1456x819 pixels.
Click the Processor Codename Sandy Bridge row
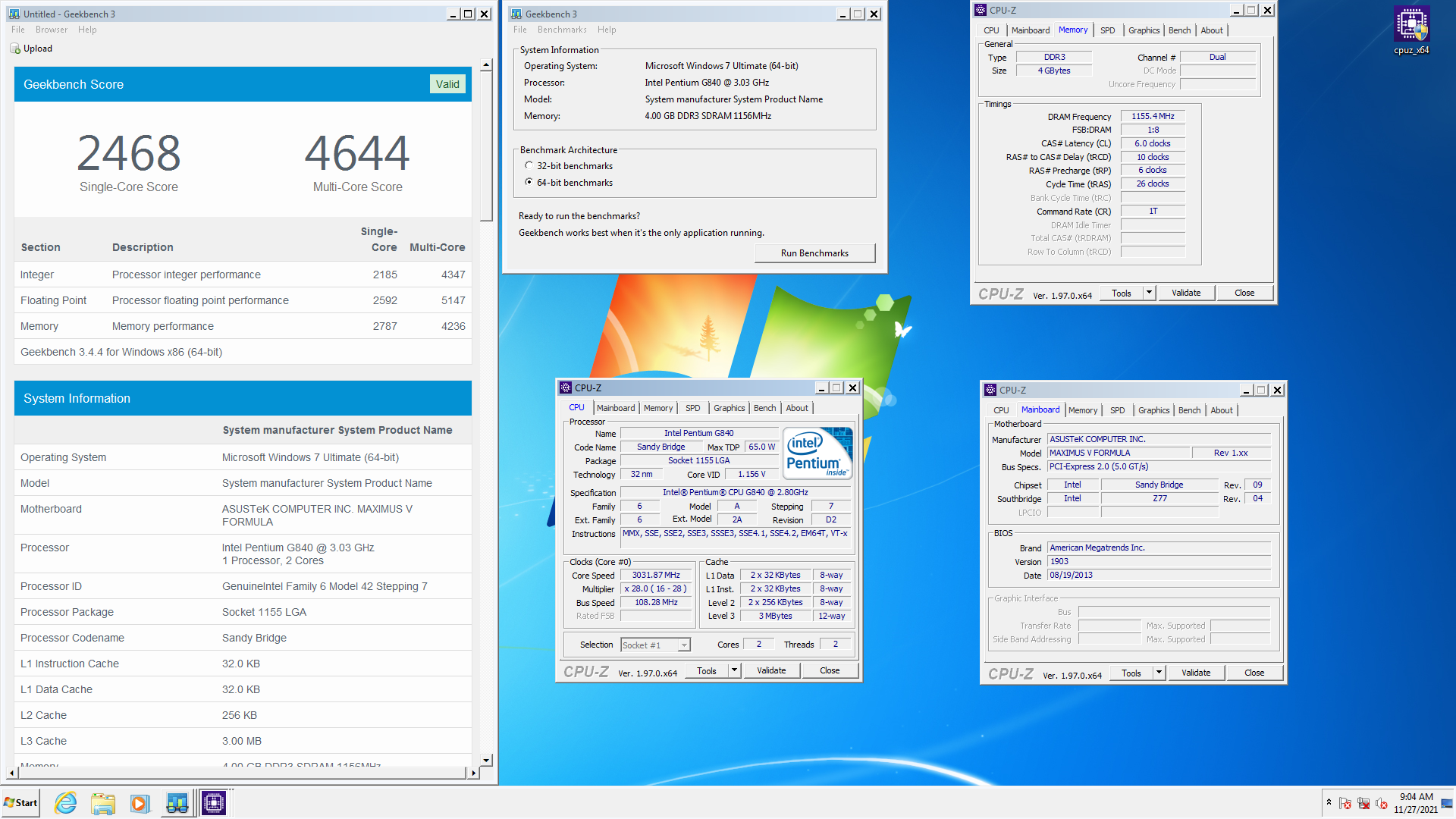tap(243, 638)
